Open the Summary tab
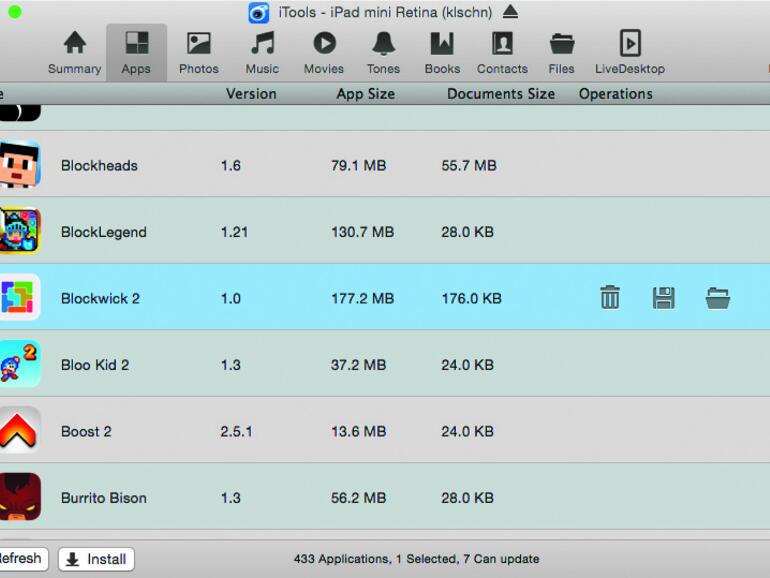Image resolution: width=770 pixels, height=578 pixels. pyautogui.click(x=75, y=52)
